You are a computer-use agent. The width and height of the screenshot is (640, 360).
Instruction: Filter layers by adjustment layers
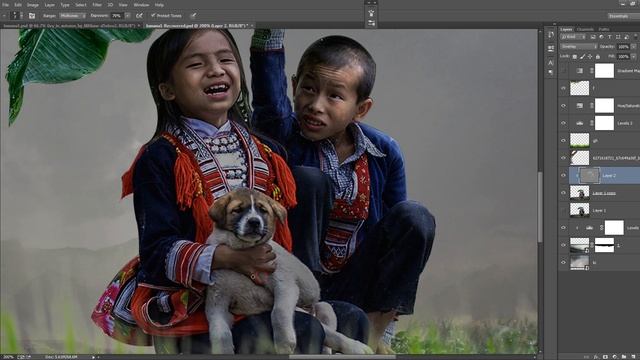[601, 37]
